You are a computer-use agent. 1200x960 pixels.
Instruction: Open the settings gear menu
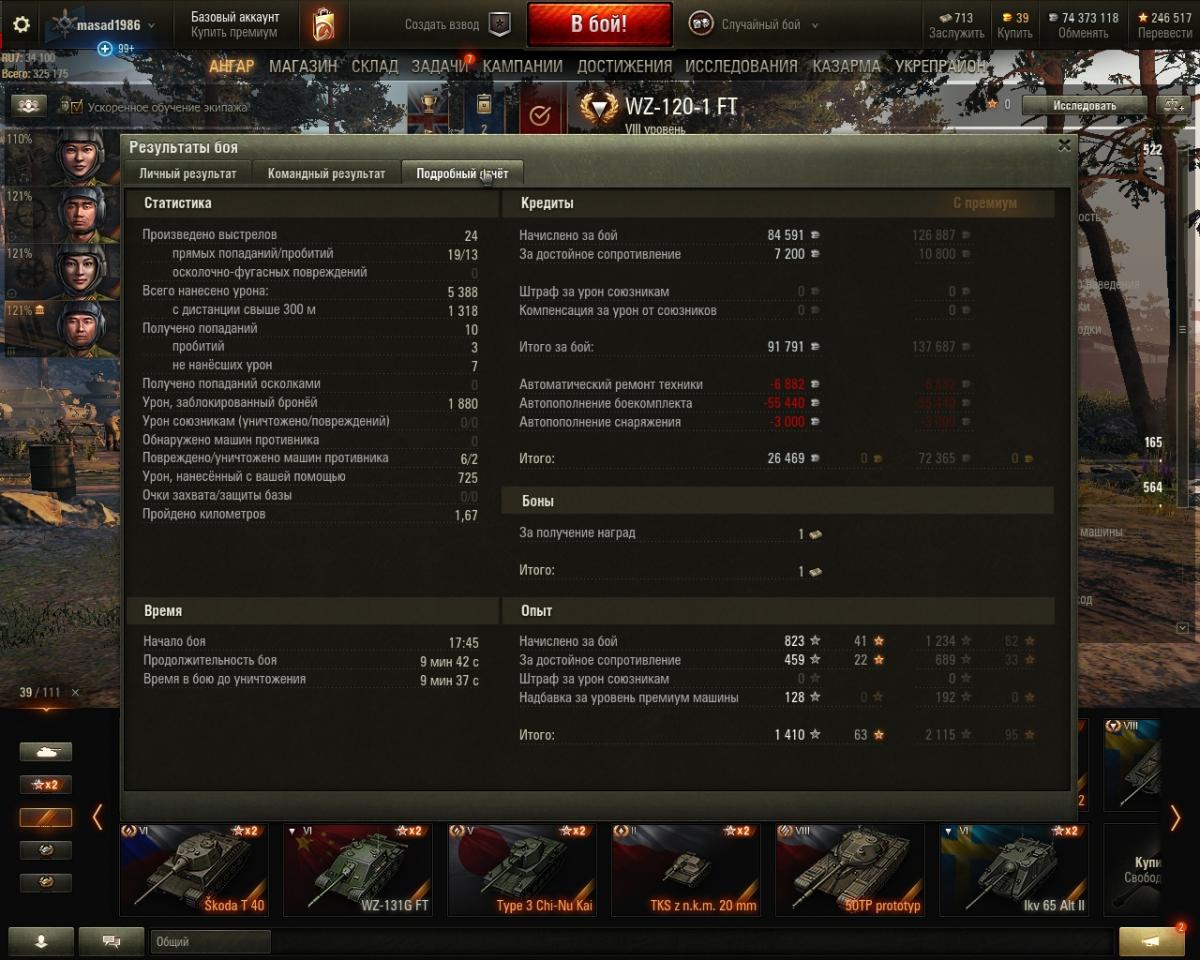point(21,25)
